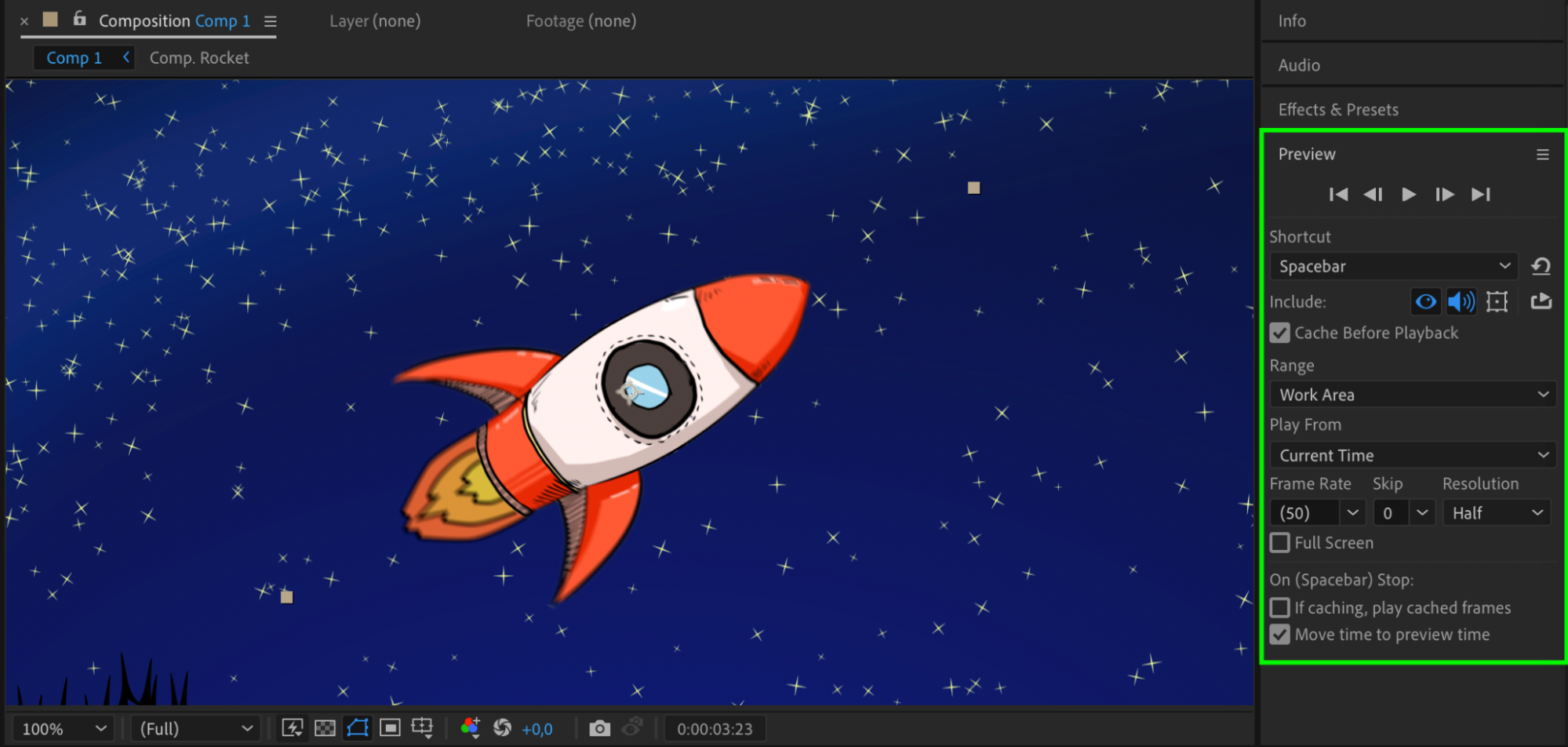The height and width of the screenshot is (747, 1568).
Task: Uncheck Cache Before Playback
Action: tap(1280, 333)
